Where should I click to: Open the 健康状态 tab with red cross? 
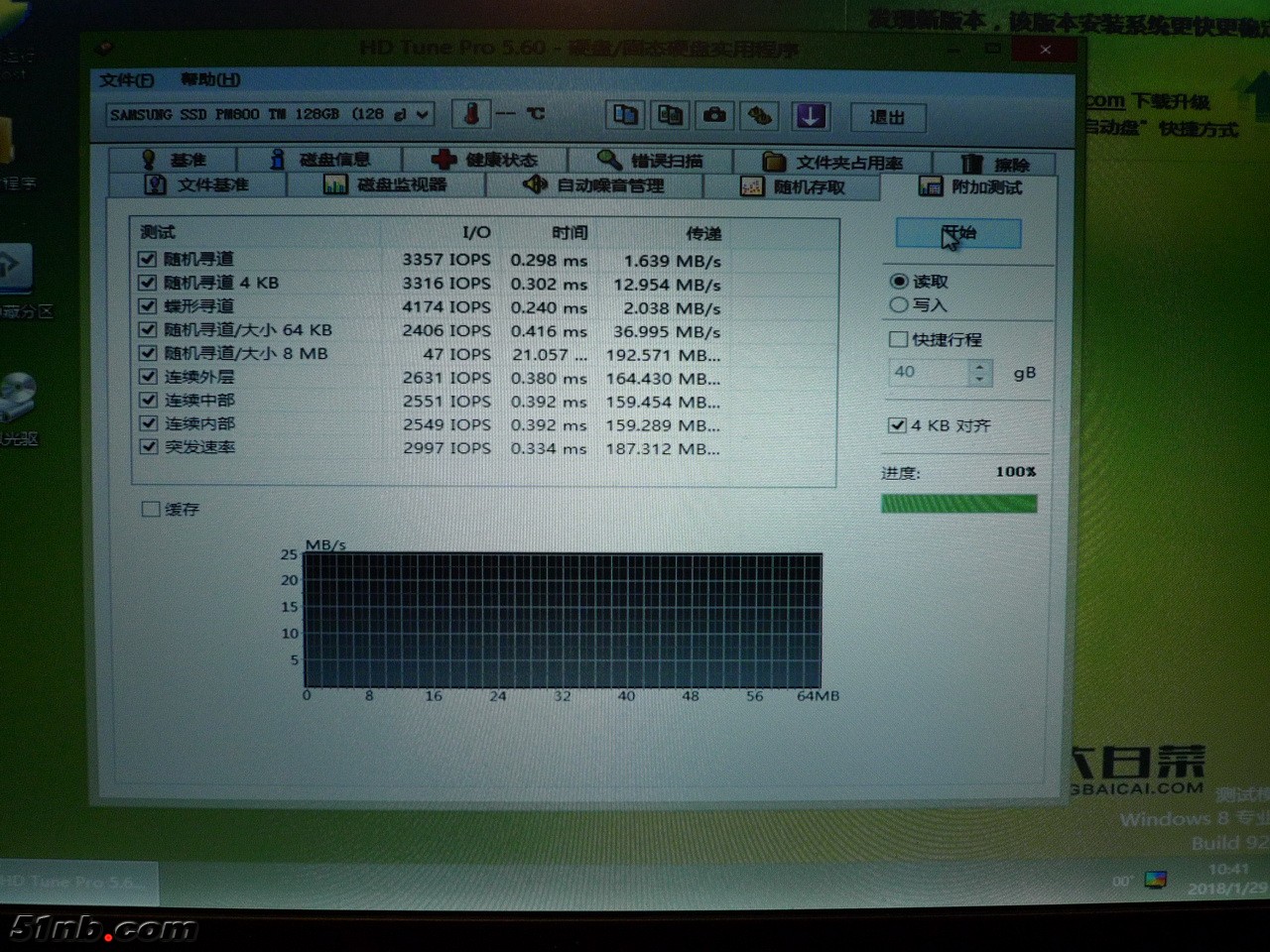(485, 160)
